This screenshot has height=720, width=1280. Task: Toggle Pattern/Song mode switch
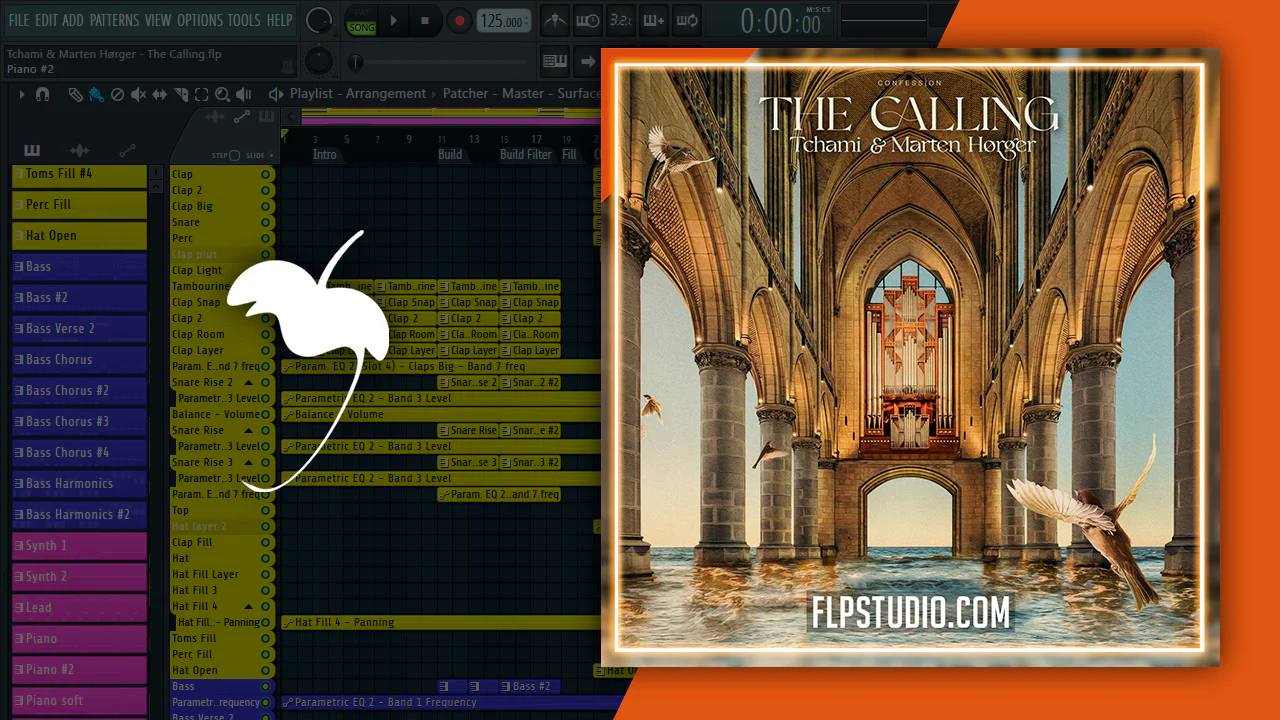click(361, 21)
